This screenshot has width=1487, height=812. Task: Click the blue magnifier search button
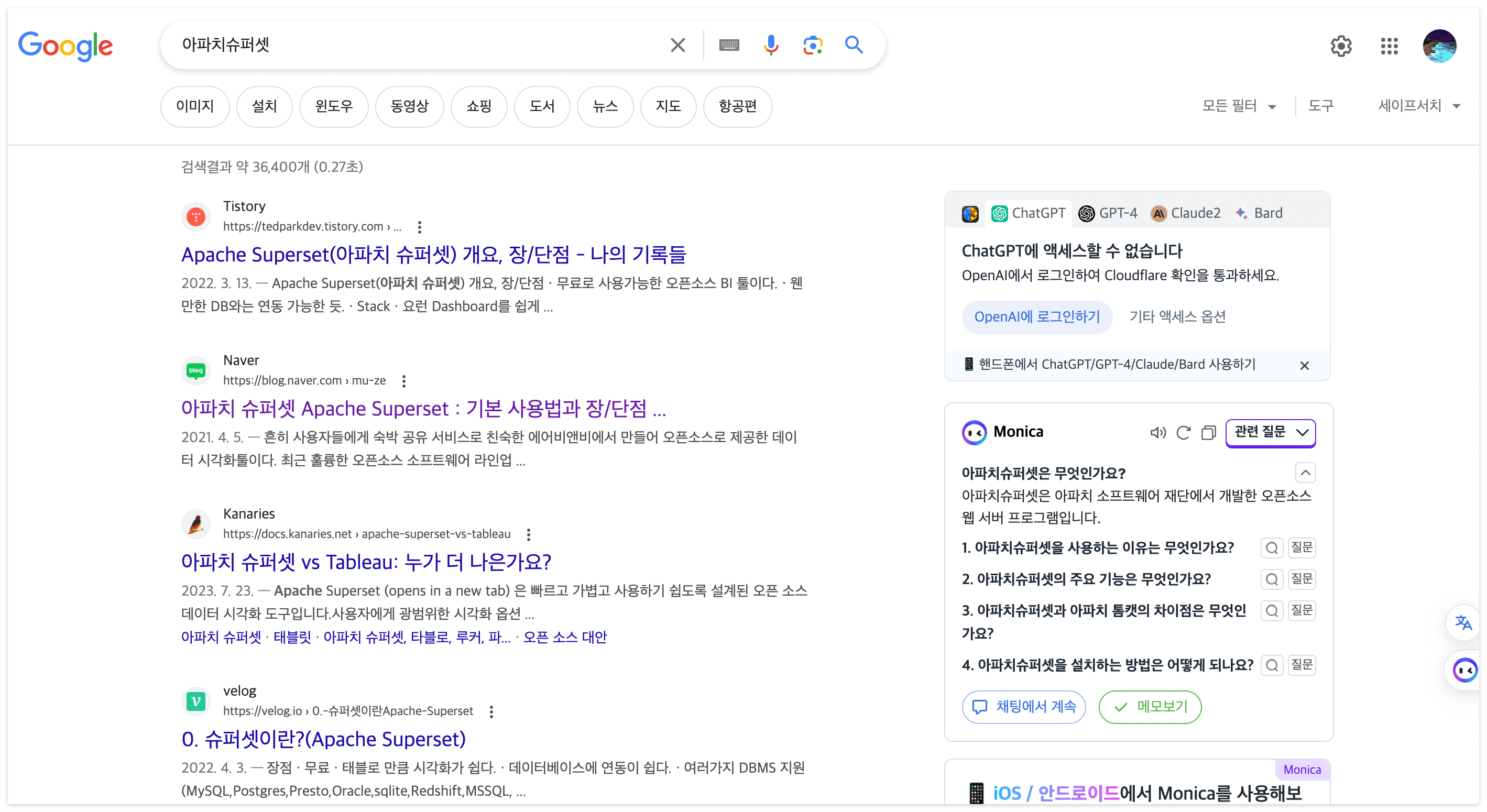click(x=855, y=45)
